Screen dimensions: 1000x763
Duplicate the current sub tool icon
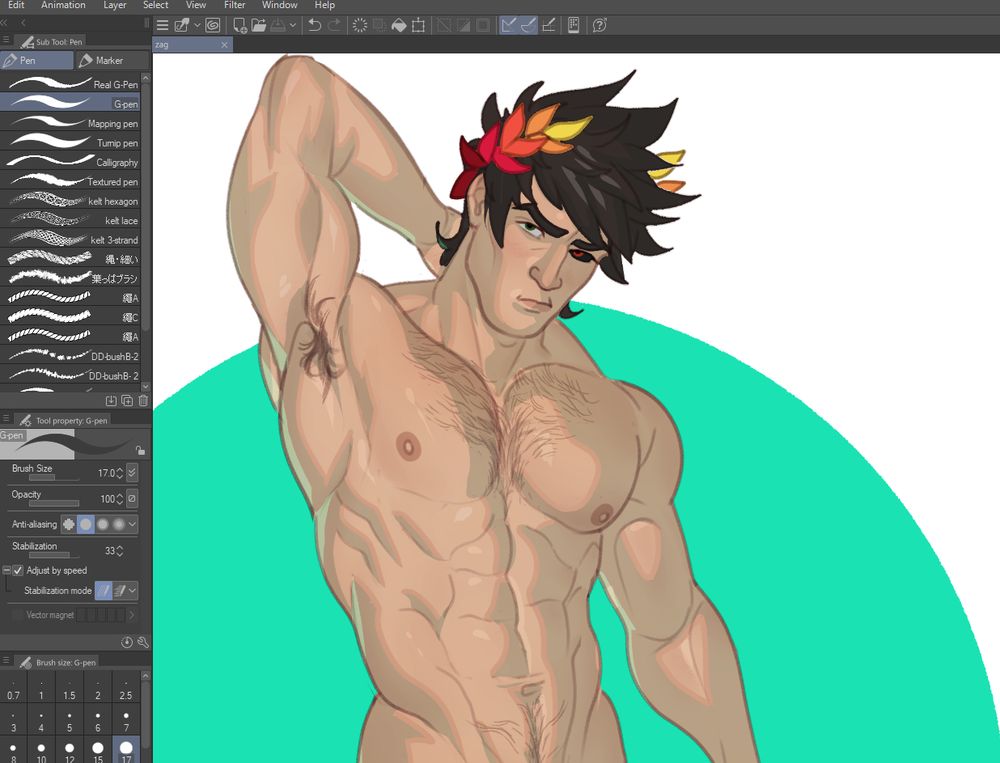127,401
